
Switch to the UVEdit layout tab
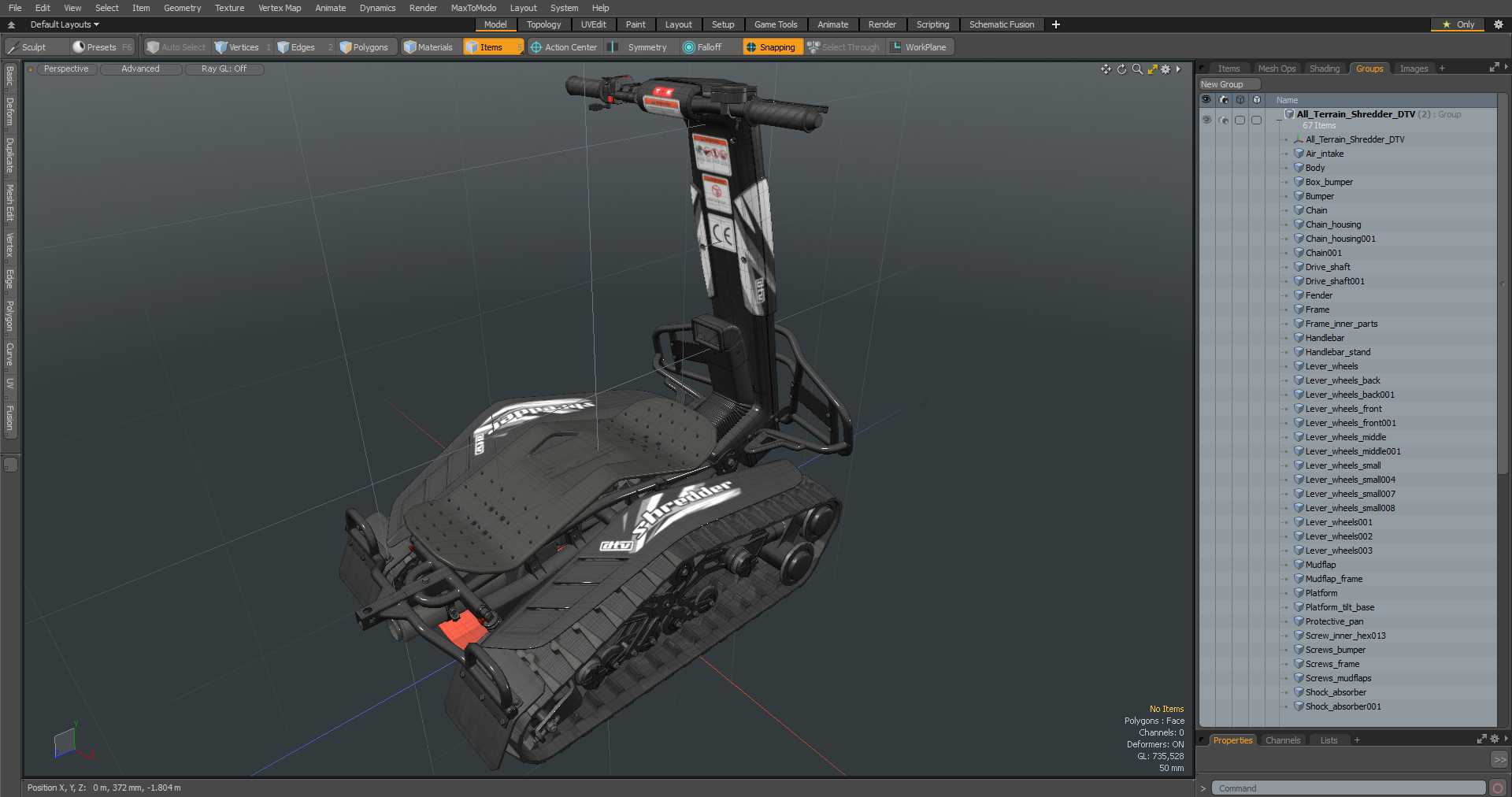click(x=593, y=24)
